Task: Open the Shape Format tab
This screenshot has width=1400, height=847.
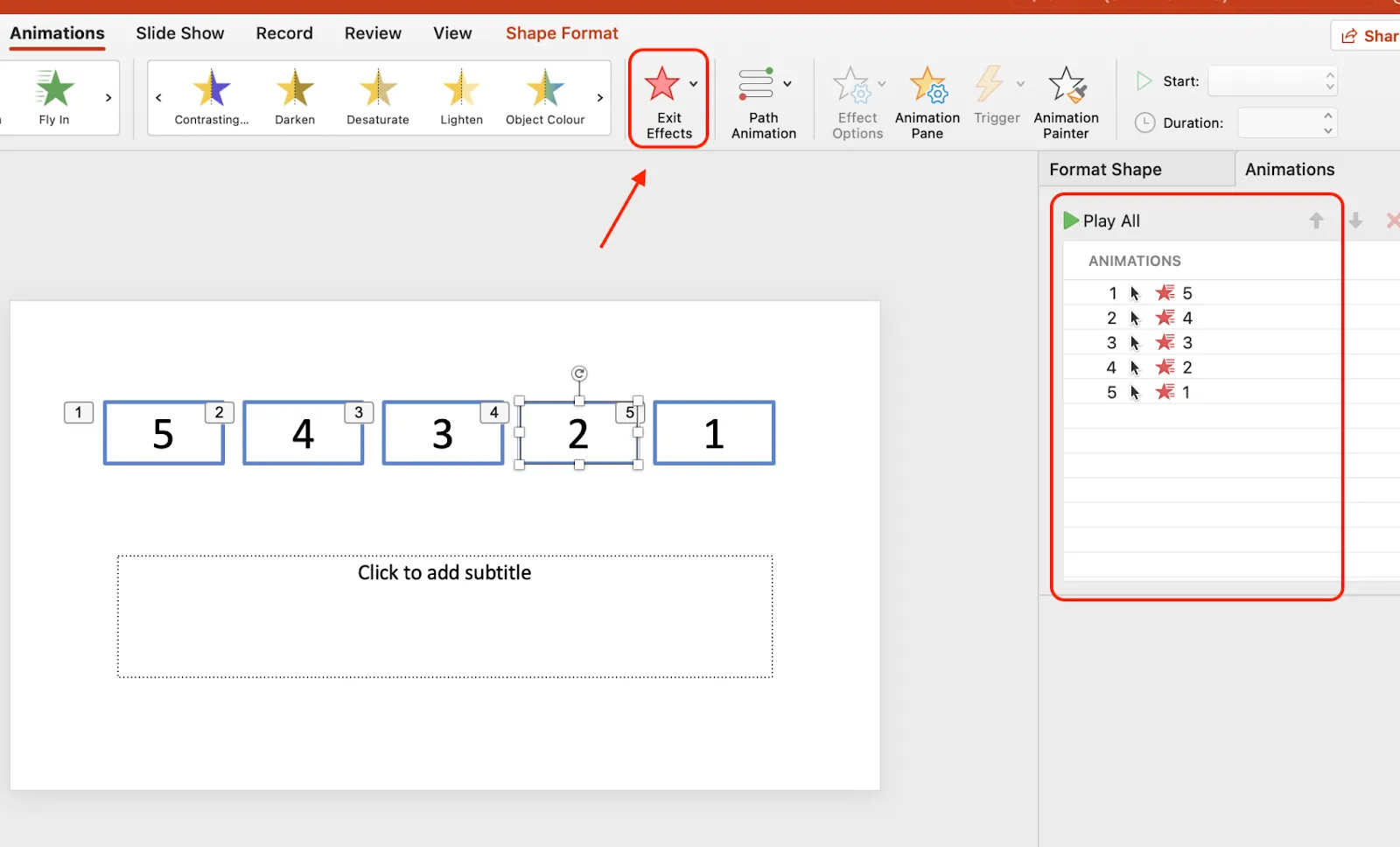Action: click(562, 33)
